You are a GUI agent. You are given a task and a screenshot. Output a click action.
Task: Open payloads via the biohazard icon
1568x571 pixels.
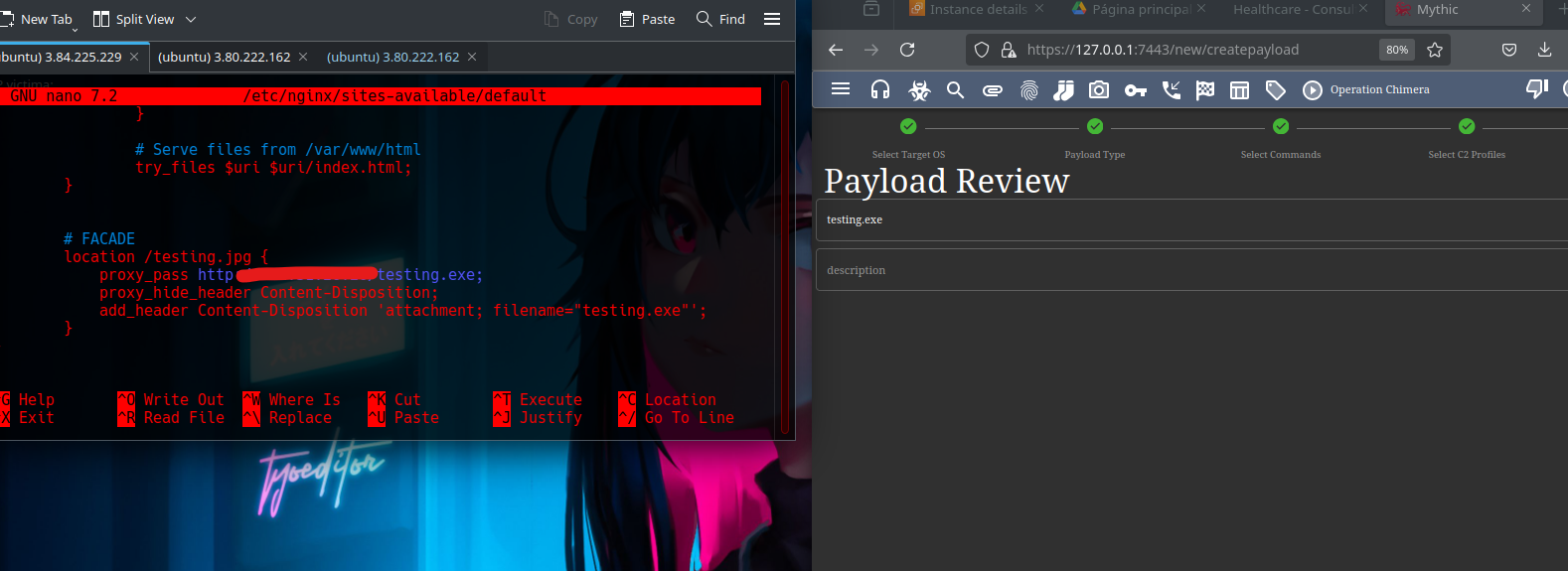tap(919, 90)
